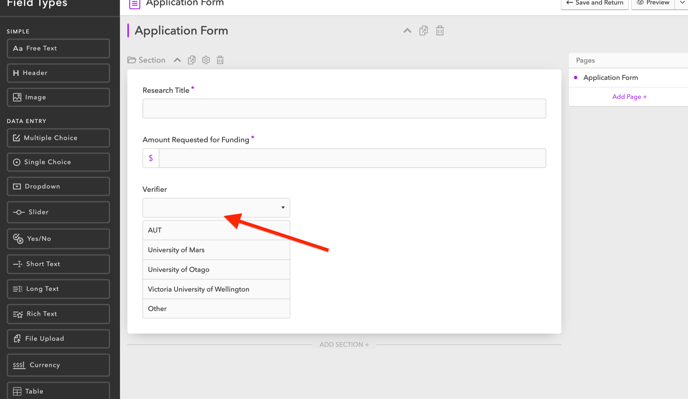Image resolution: width=688 pixels, height=399 pixels.
Task: Collapse the Application Form page chevron
Action: click(407, 31)
